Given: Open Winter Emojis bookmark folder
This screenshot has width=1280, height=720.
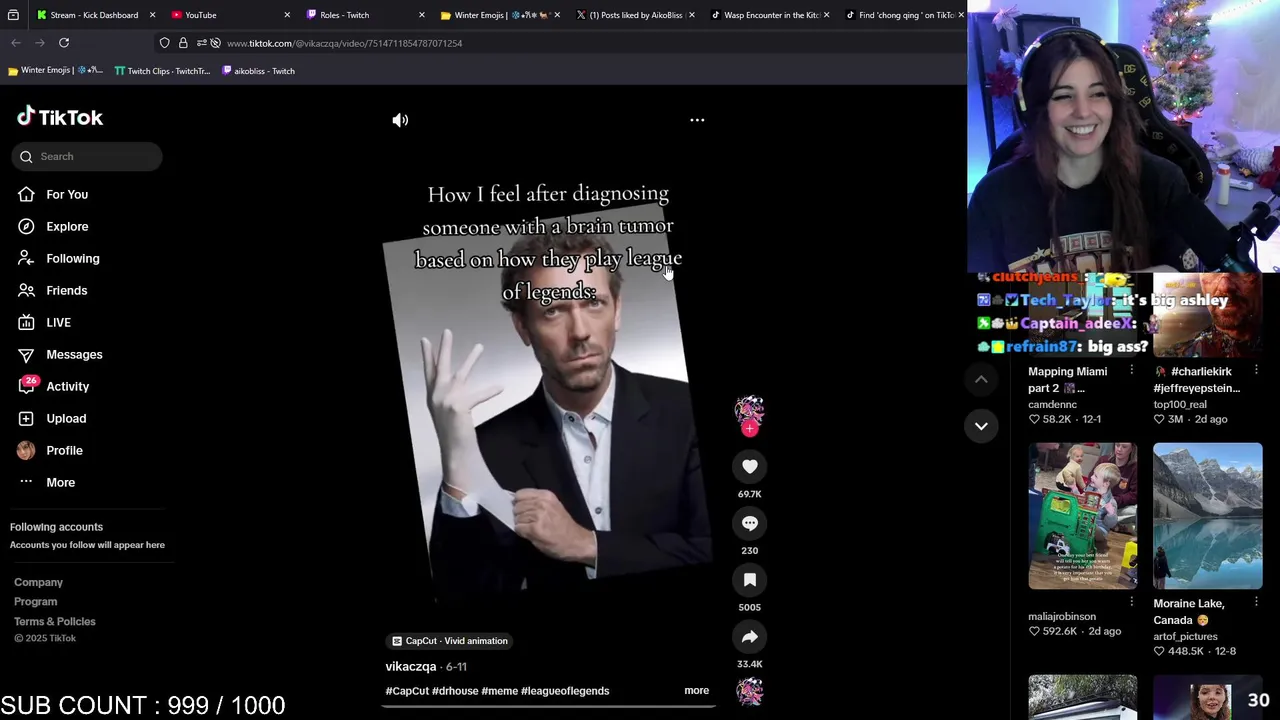Looking at the screenshot, I should pos(55,71).
